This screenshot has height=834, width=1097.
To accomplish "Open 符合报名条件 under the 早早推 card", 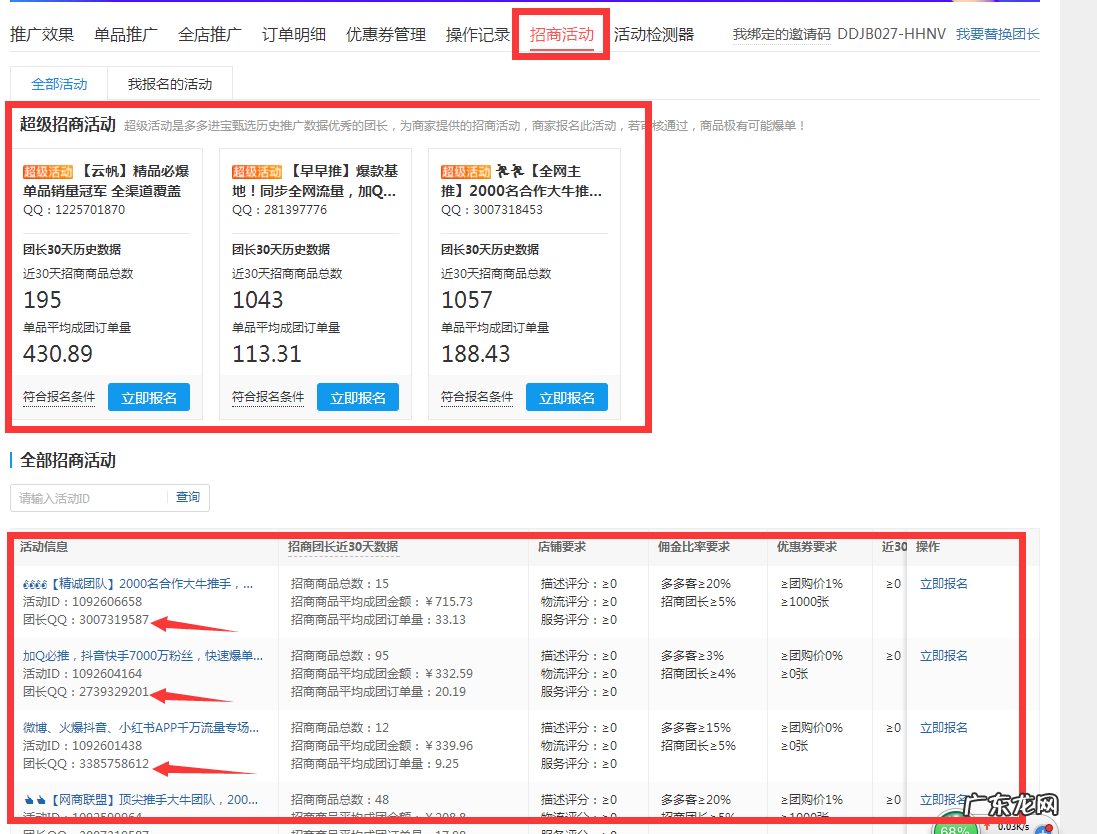I will (x=268, y=396).
